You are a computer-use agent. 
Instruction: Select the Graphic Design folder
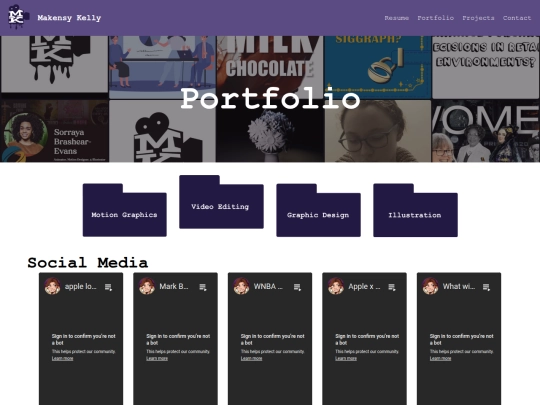click(318, 210)
